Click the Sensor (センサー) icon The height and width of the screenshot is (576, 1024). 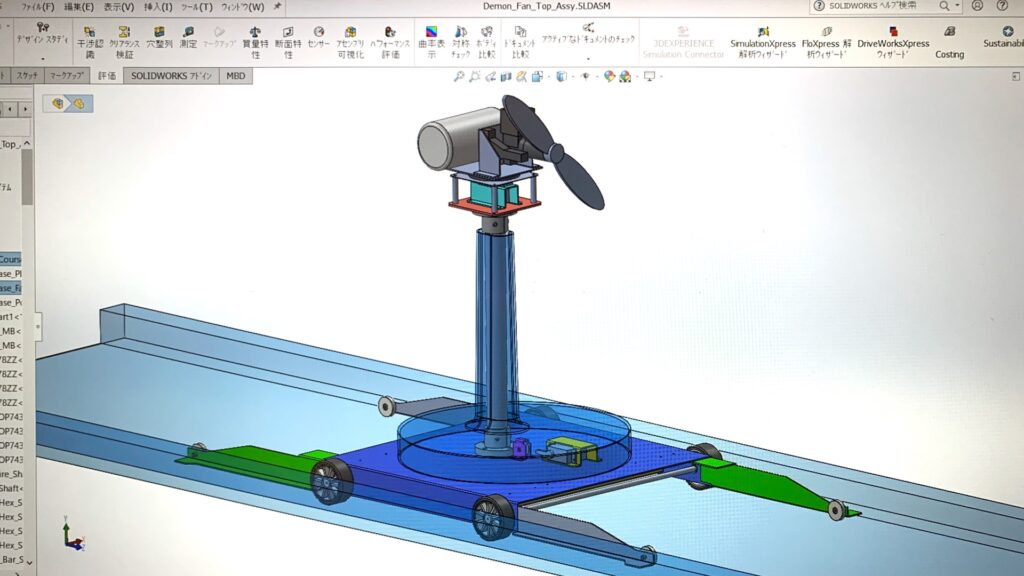click(318, 38)
